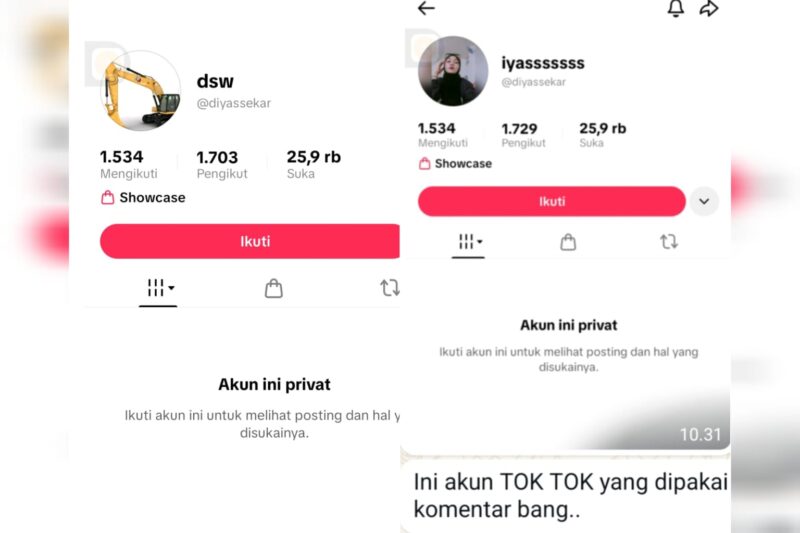
Task: Follow dsw with the Ikuti button
Action: tap(250, 241)
